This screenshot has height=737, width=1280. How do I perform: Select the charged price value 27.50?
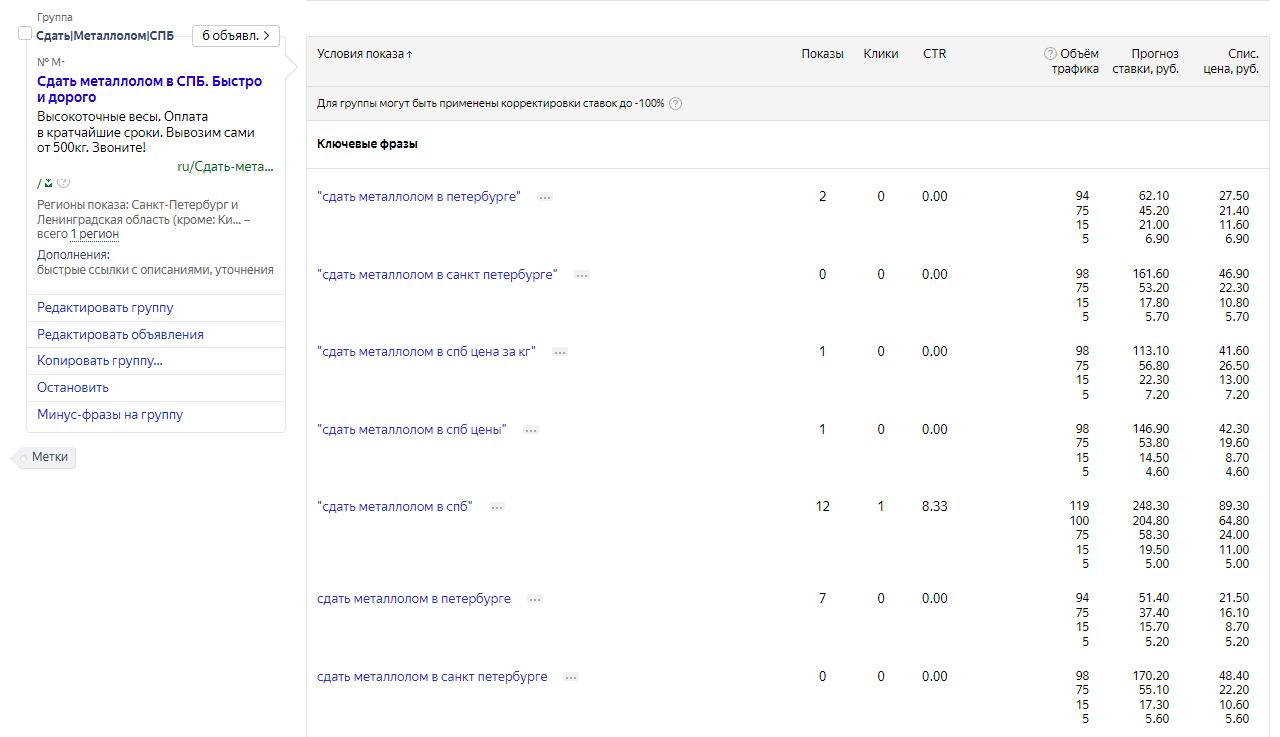click(x=1233, y=196)
